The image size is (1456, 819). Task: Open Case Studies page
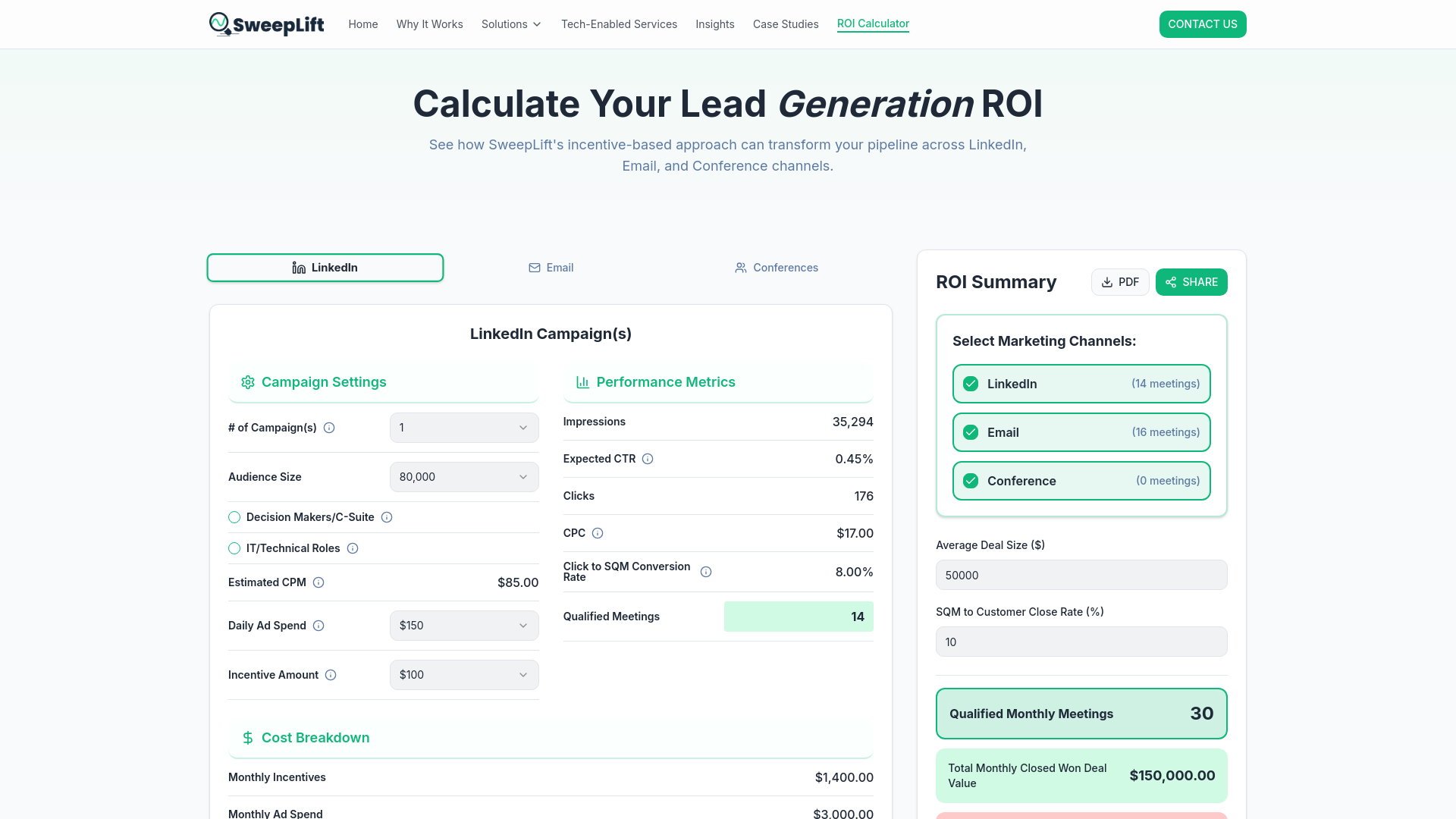[x=786, y=24]
